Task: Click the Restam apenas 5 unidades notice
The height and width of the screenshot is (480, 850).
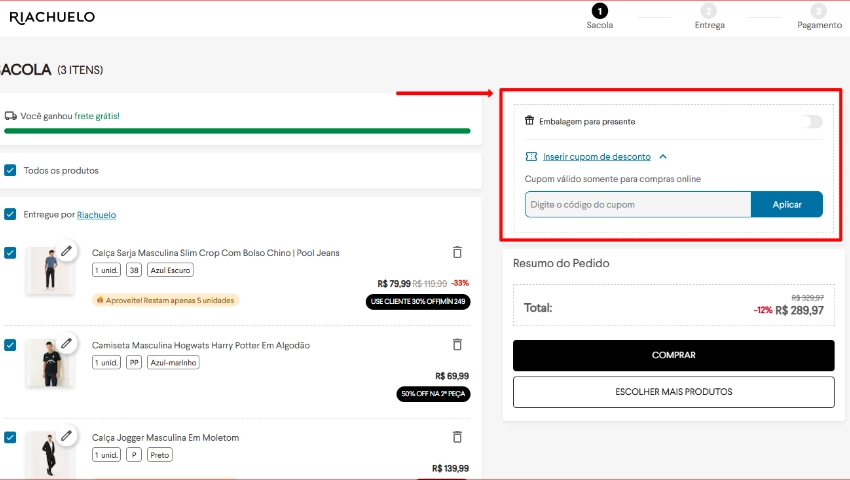Action: click(x=165, y=300)
